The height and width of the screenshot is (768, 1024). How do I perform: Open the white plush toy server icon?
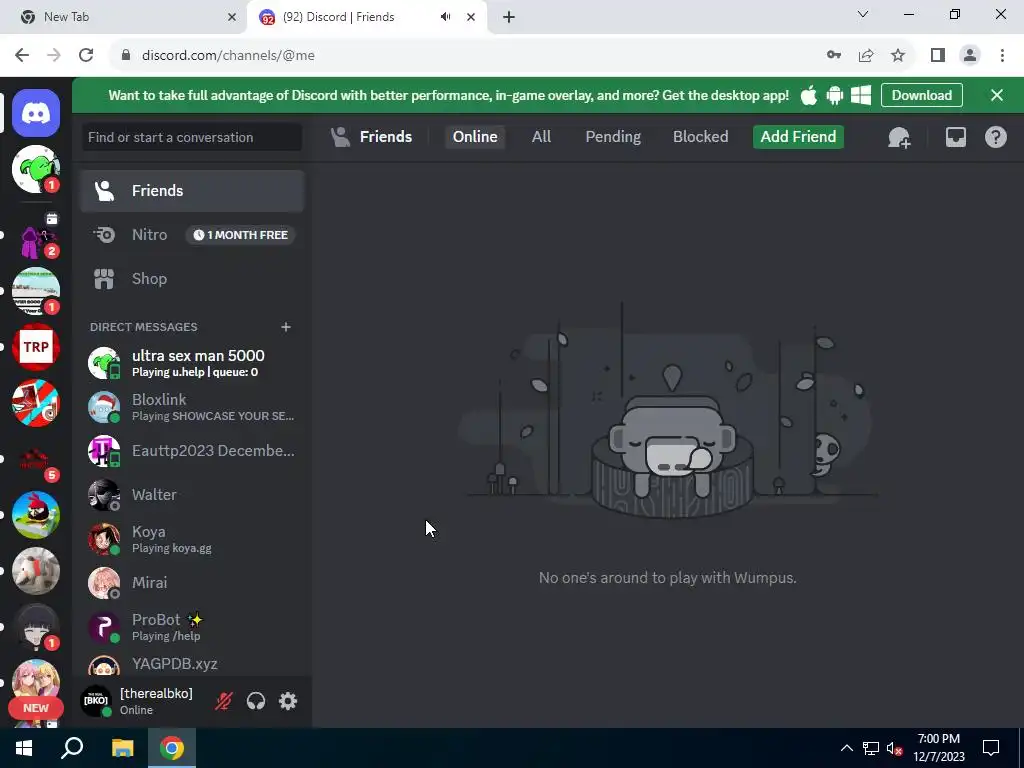(36, 571)
